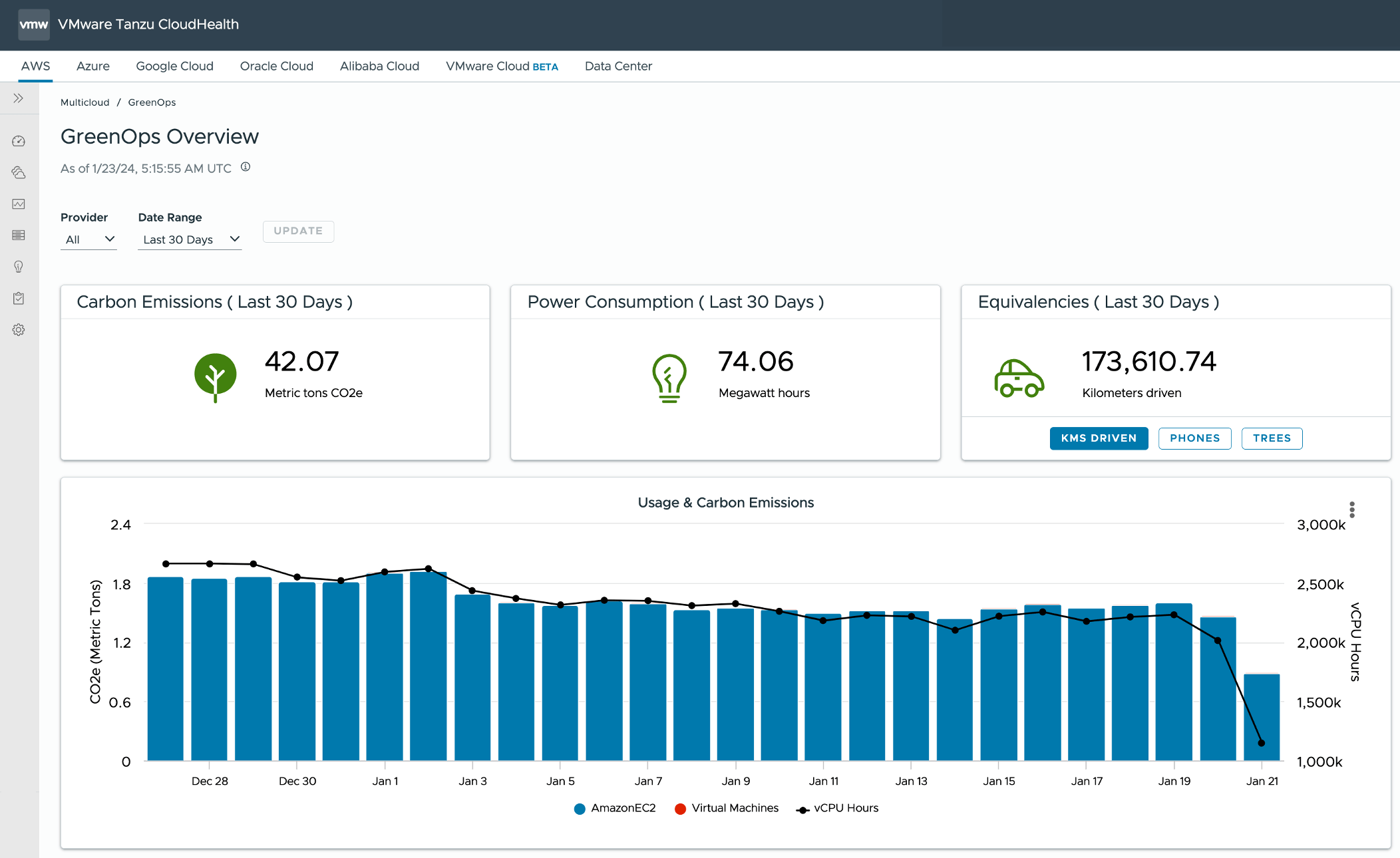Viewport: 1400px width, 858px height.
Task: Click the green tree carbon emissions icon
Action: [x=215, y=377]
